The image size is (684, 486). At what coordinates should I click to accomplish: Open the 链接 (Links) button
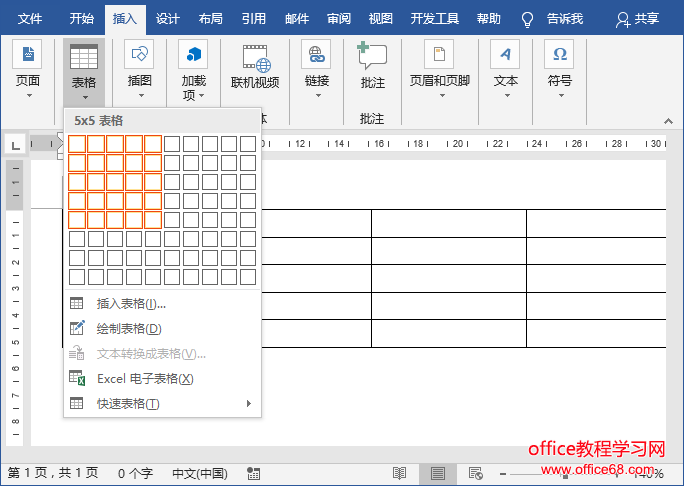(x=317, y=70)
